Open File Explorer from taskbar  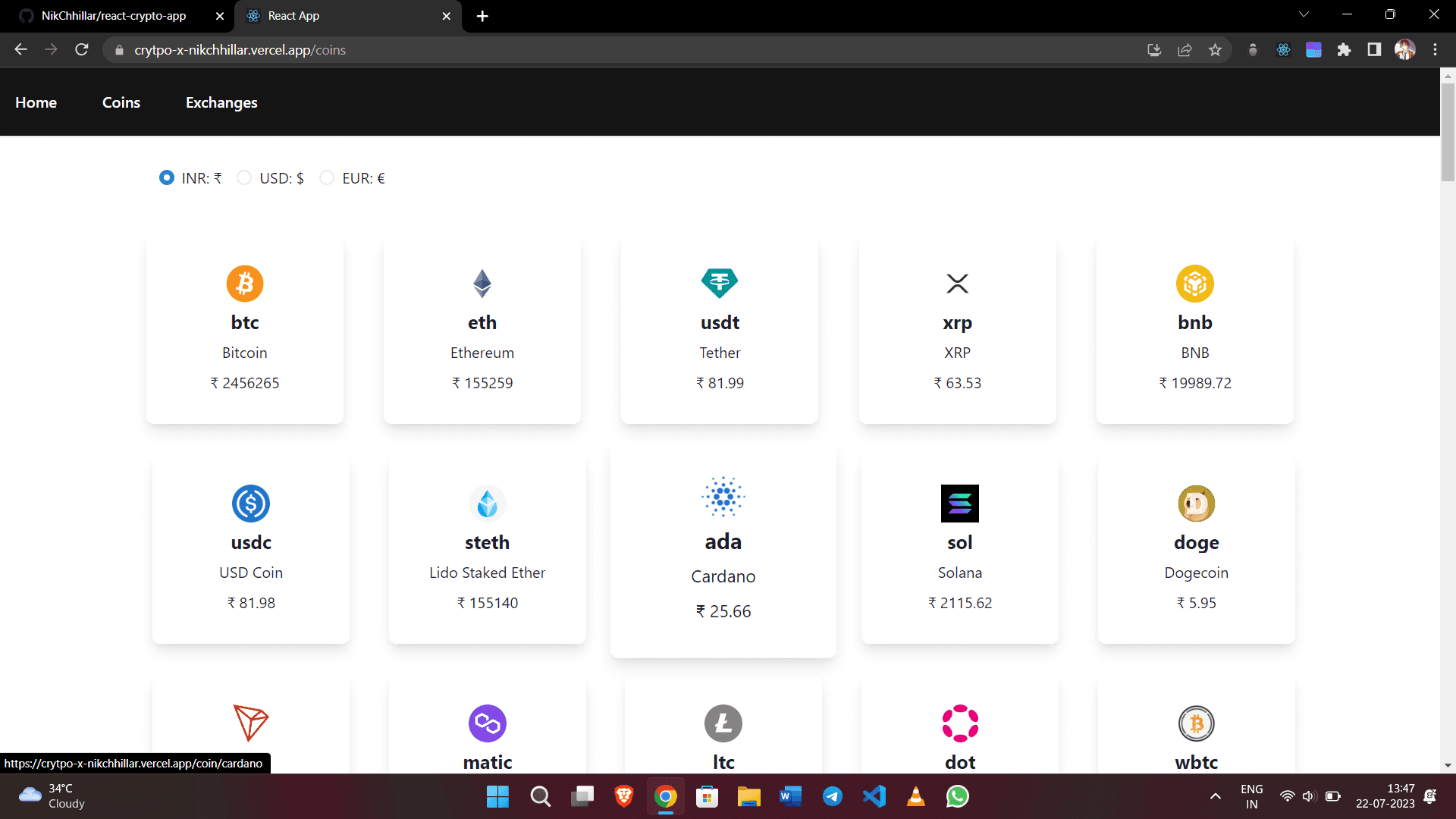(x=749, y=796)
